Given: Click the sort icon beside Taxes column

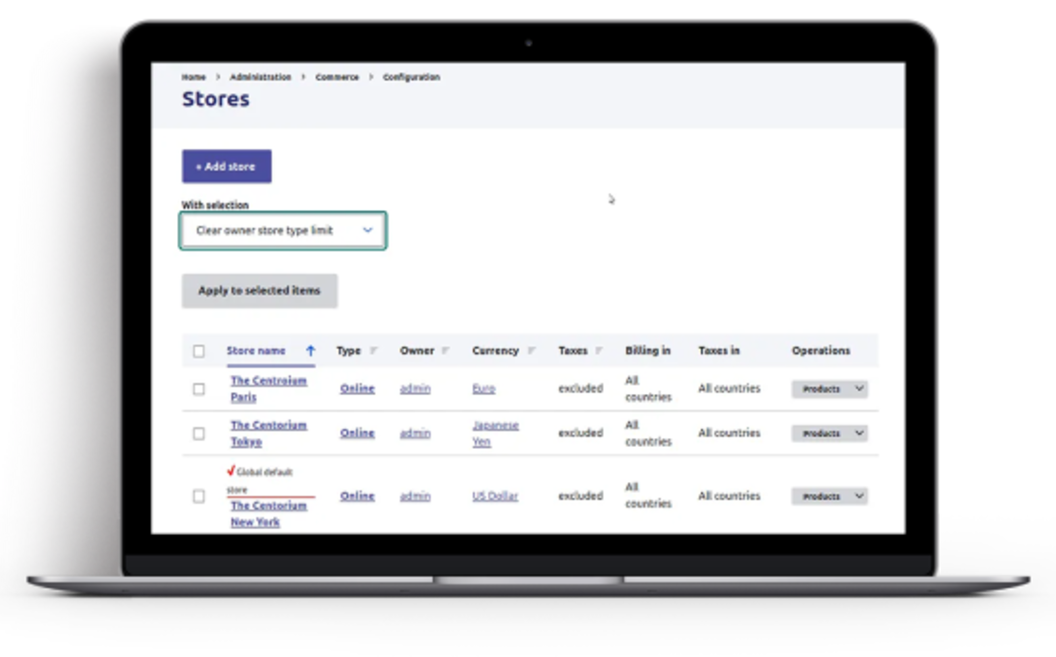Looking at the screenshot, I should pos(599,351).
